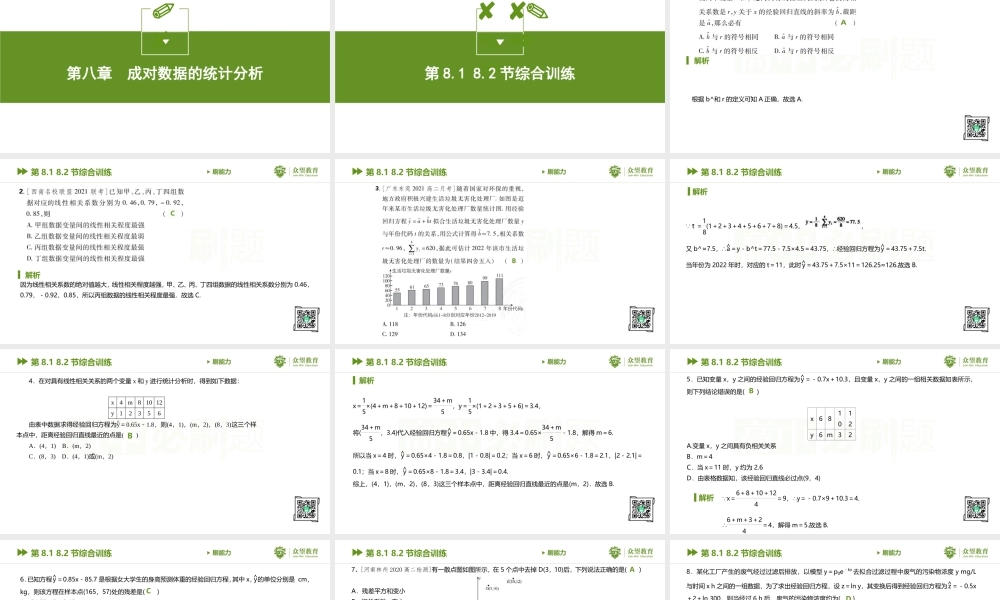1000x600 pixels.
Task: Click the 刷能力 label on the question 4 slide
Action: (220, 362)
